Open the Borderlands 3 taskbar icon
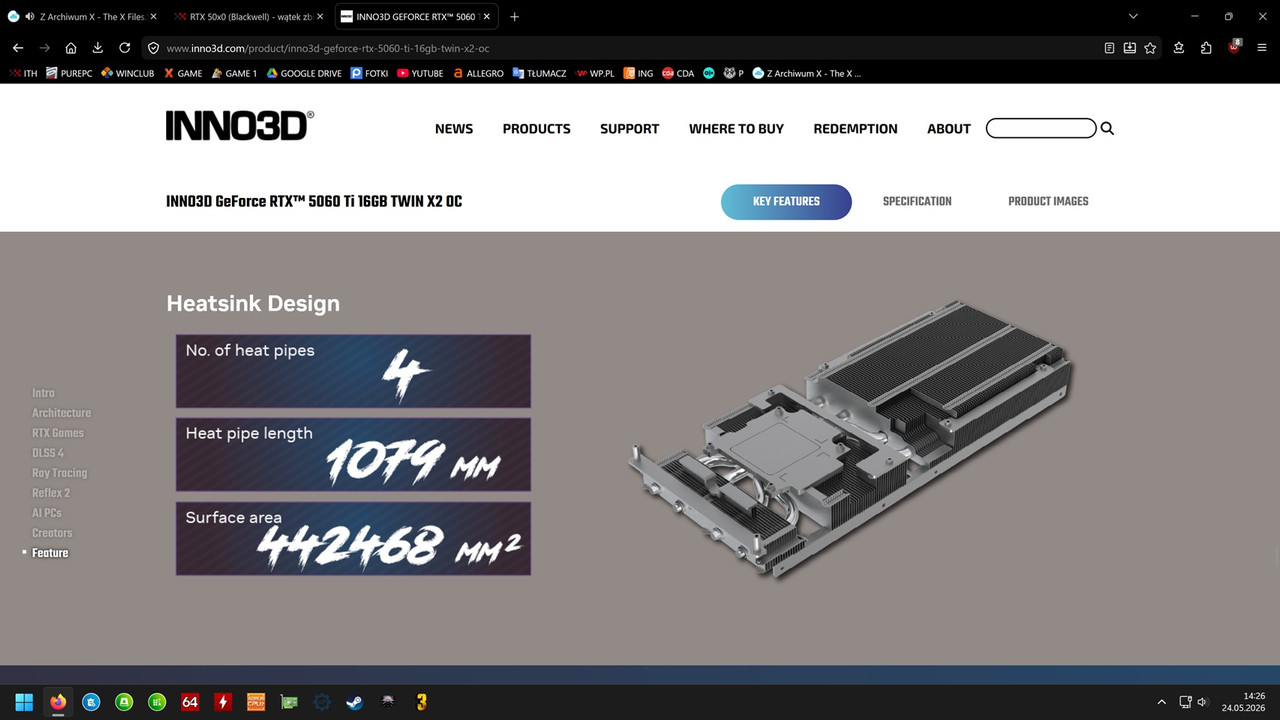The image size is (1280, 720). coord(421,702)
